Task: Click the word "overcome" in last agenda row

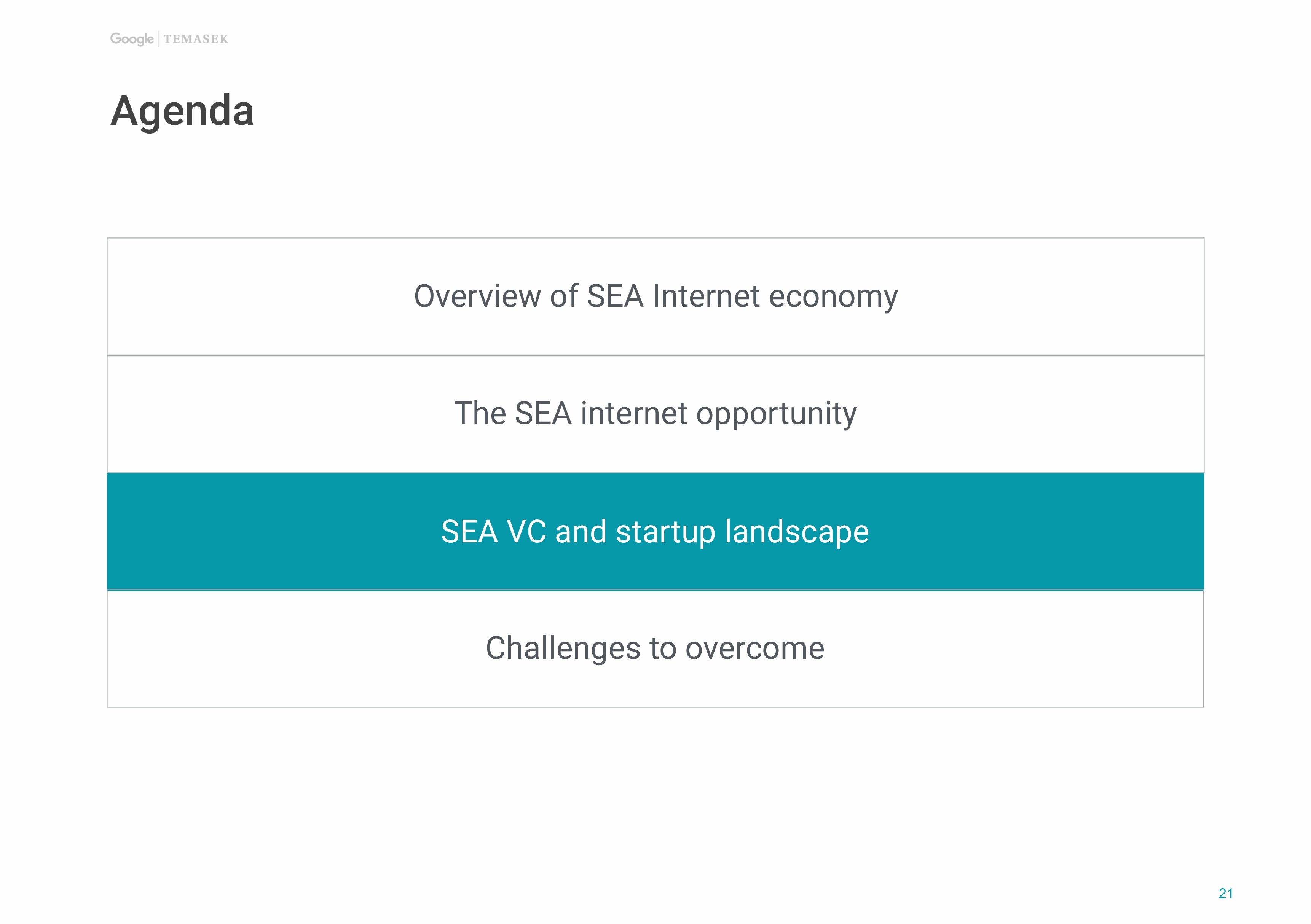Action: [754, 649]
